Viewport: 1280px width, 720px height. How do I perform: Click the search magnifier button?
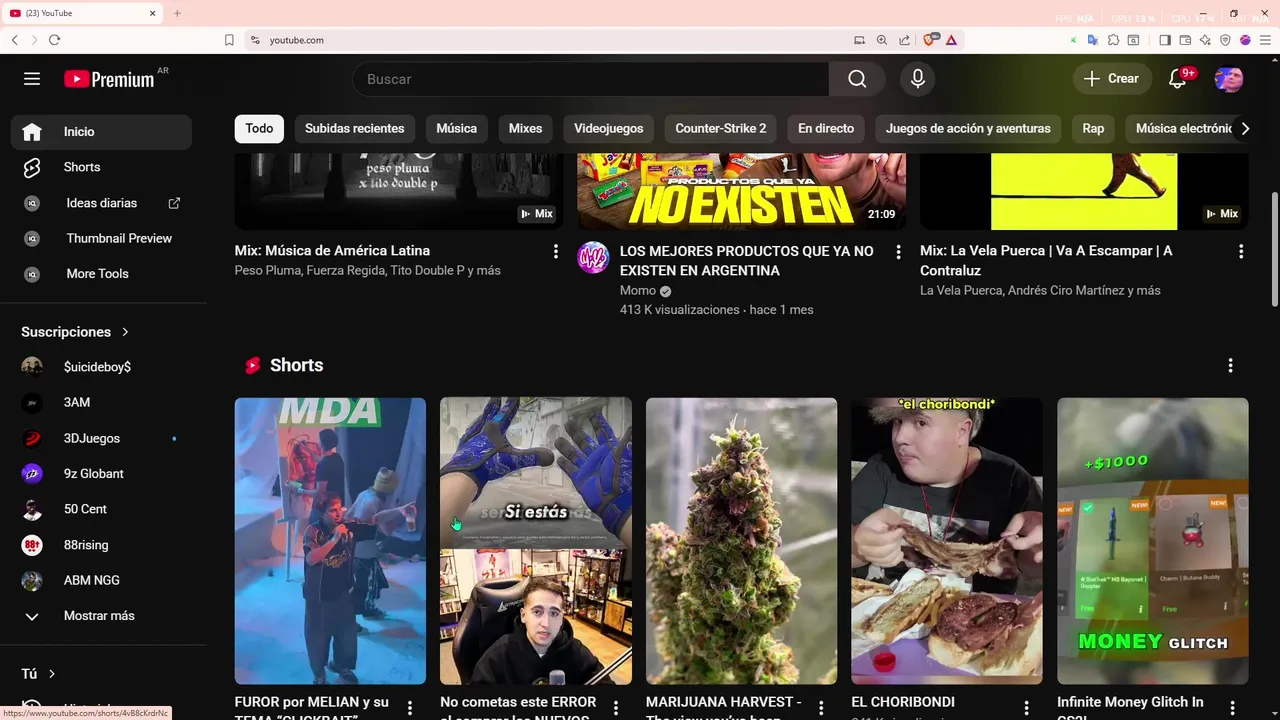[x=857, y=79]
